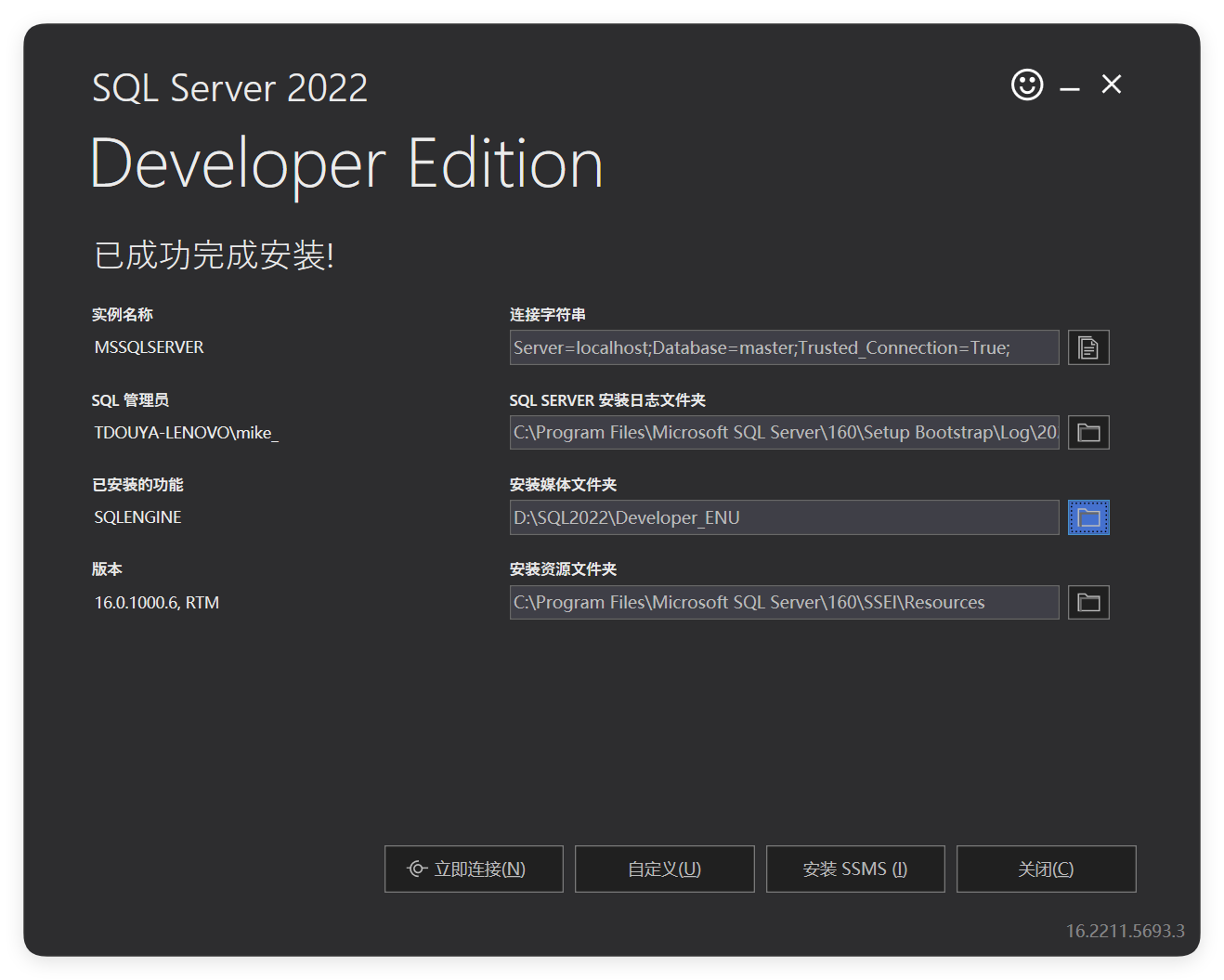Close the installer window with X

click(x=1112, y=85)
